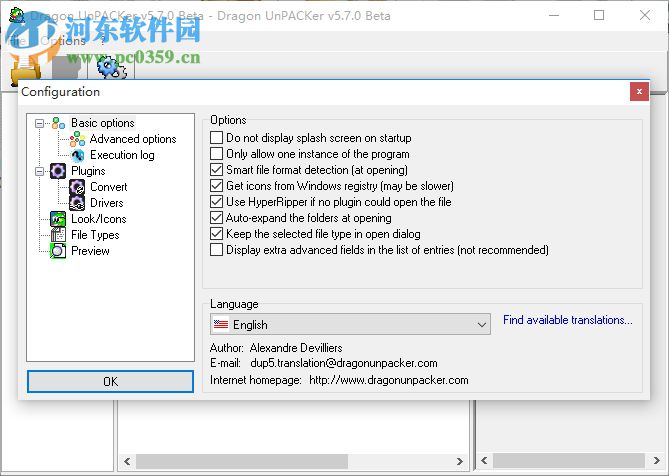This screenshot has width=669, height=476.
Task: Click the Look/Icons tree icon
Action: tap(58, 219)
